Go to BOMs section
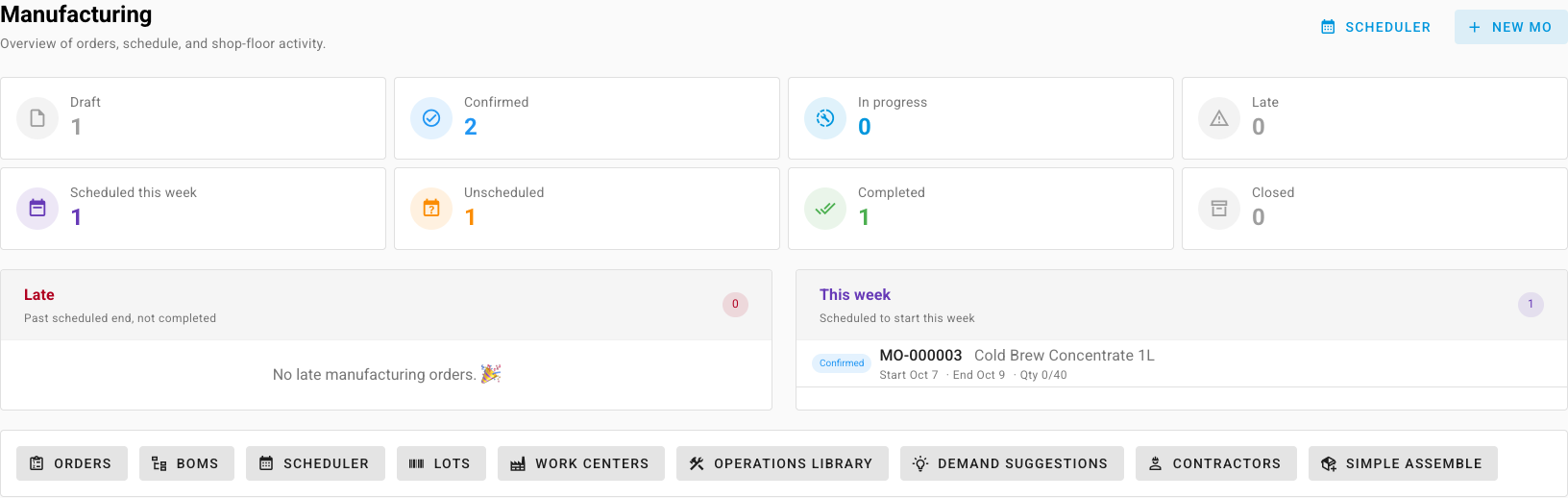The height and width of the screenshot is (498, 1568). (186, 463)
